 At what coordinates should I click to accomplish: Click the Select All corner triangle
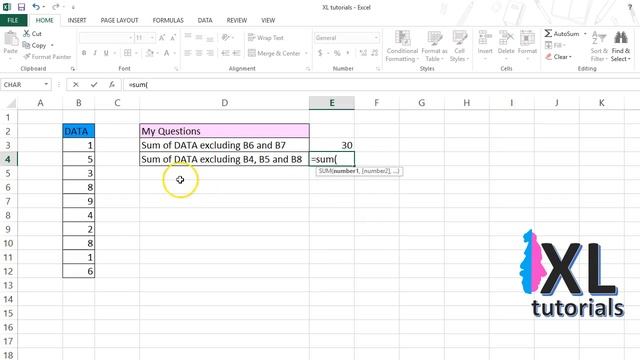(11, 103)
